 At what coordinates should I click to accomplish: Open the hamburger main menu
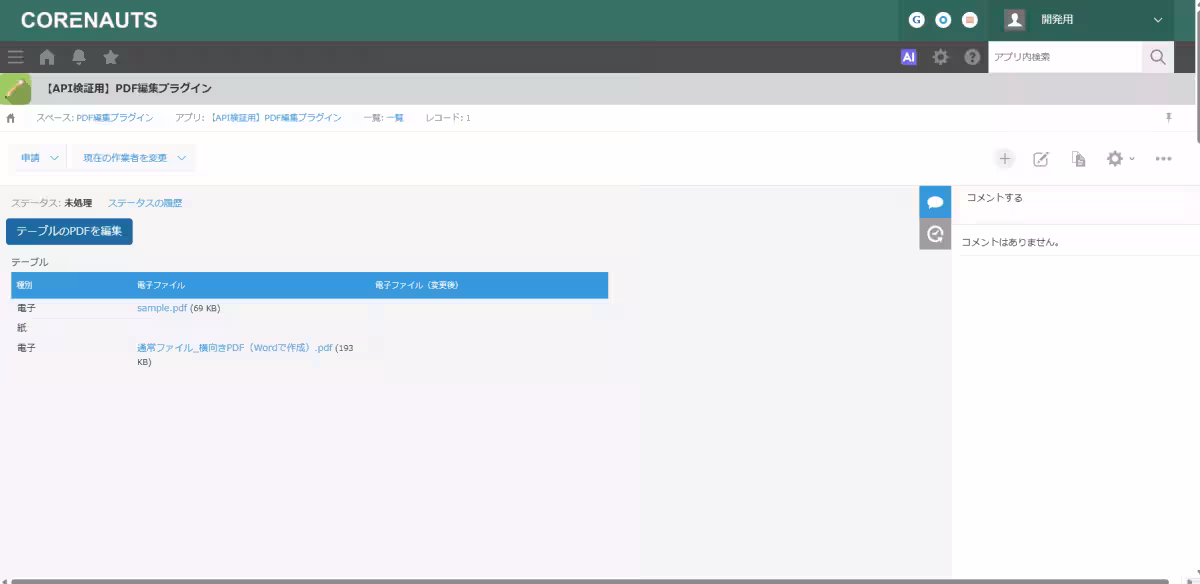pos(15,57)
